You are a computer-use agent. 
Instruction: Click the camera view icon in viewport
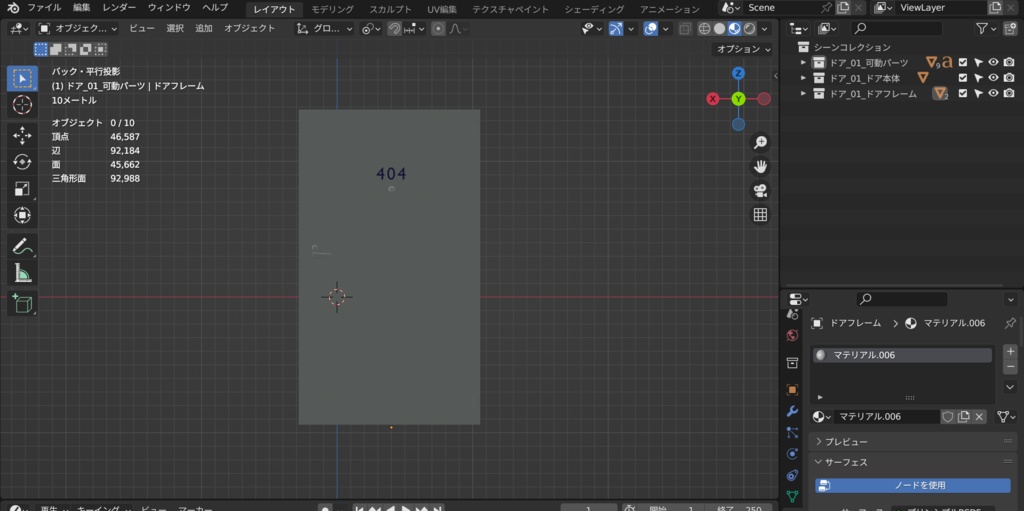coord(760,190)
